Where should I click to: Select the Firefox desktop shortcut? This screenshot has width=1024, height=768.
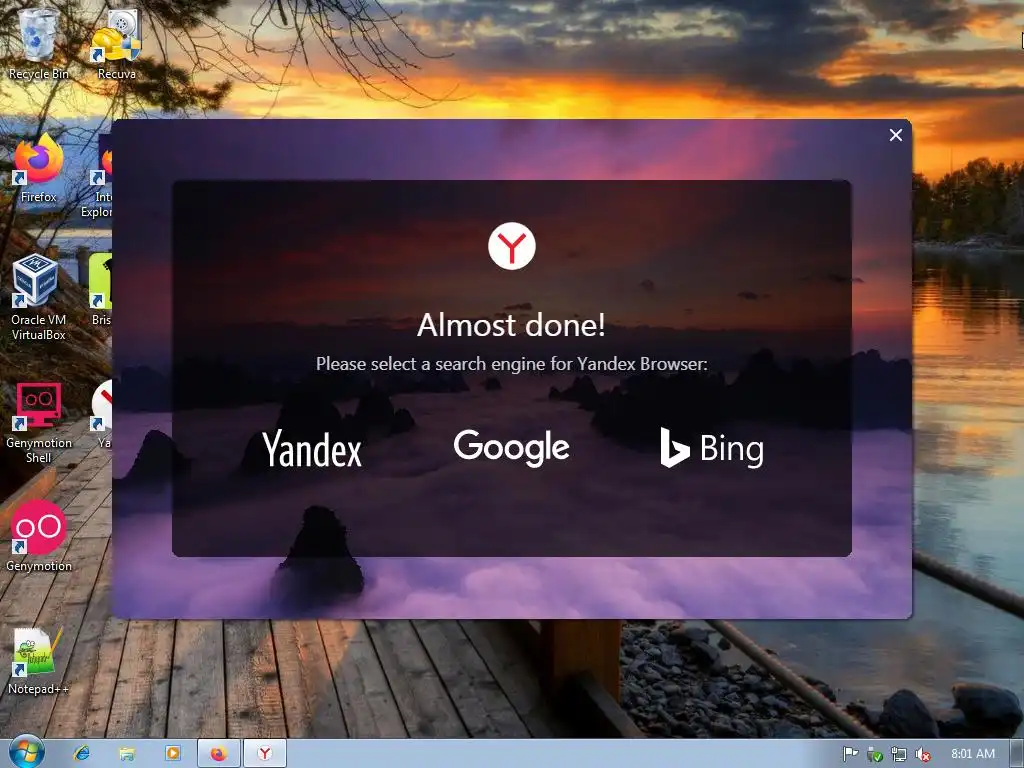point(39,167)
